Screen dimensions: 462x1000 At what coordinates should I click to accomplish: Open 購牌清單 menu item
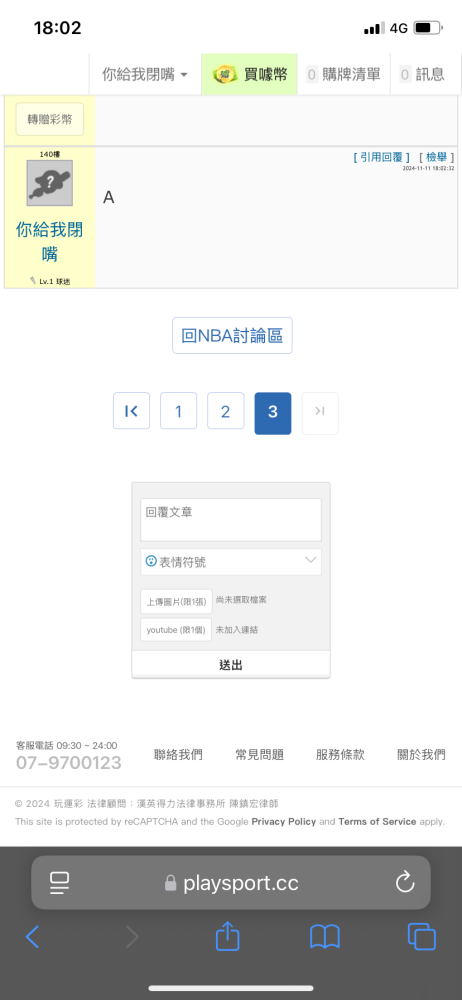344,75
